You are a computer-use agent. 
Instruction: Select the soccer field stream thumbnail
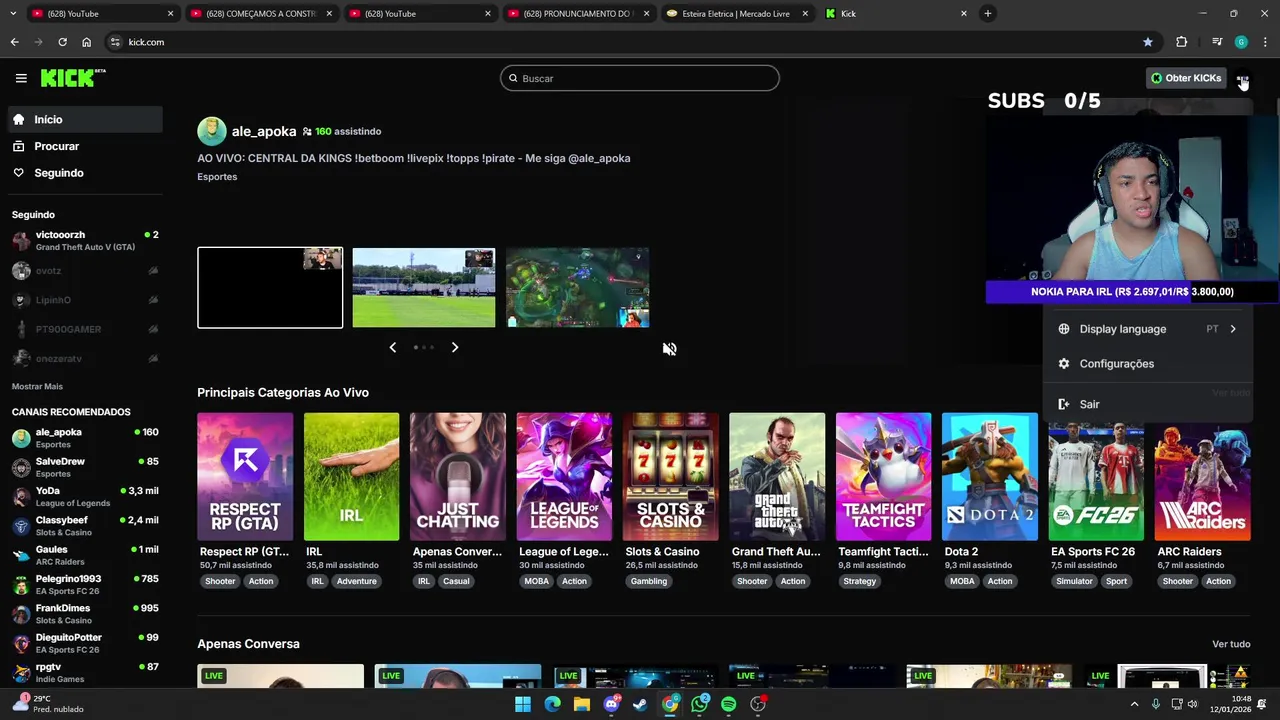pyautogui.click(x=424, y=288)
